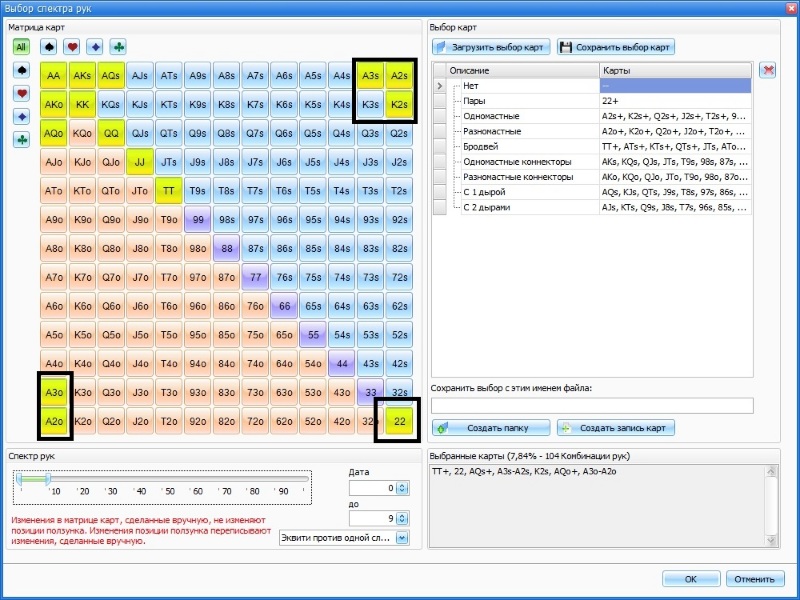Toggle the 72o hand cell
The height and width of the screenshot is (600, 800).
click(255, 421)
